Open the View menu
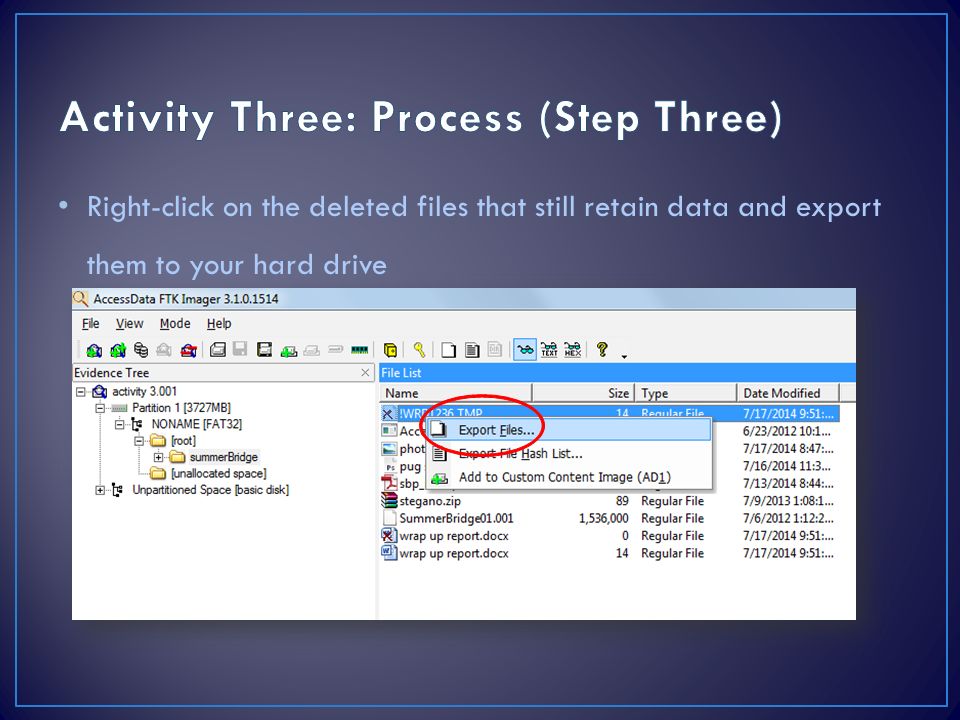 click(x=130, y=323)
